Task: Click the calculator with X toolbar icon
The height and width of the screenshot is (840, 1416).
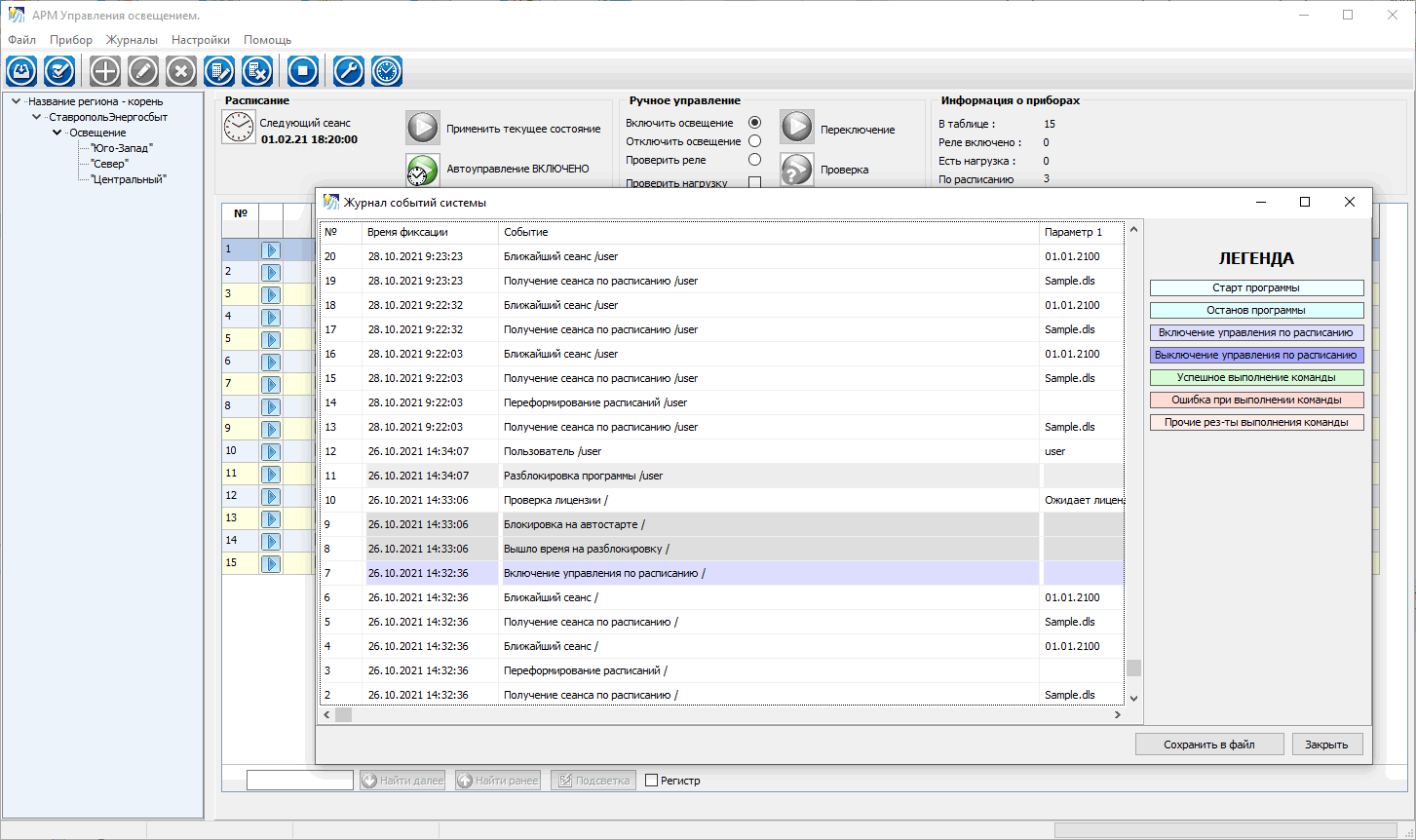Action: [257, 71]
